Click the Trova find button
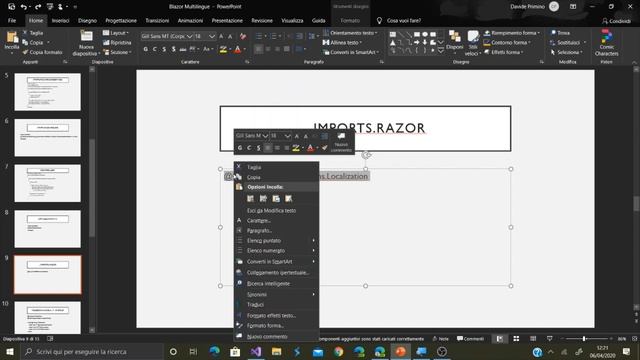This screenshot has height=360, width=640. pyautogui.click(x=560, y=33)
